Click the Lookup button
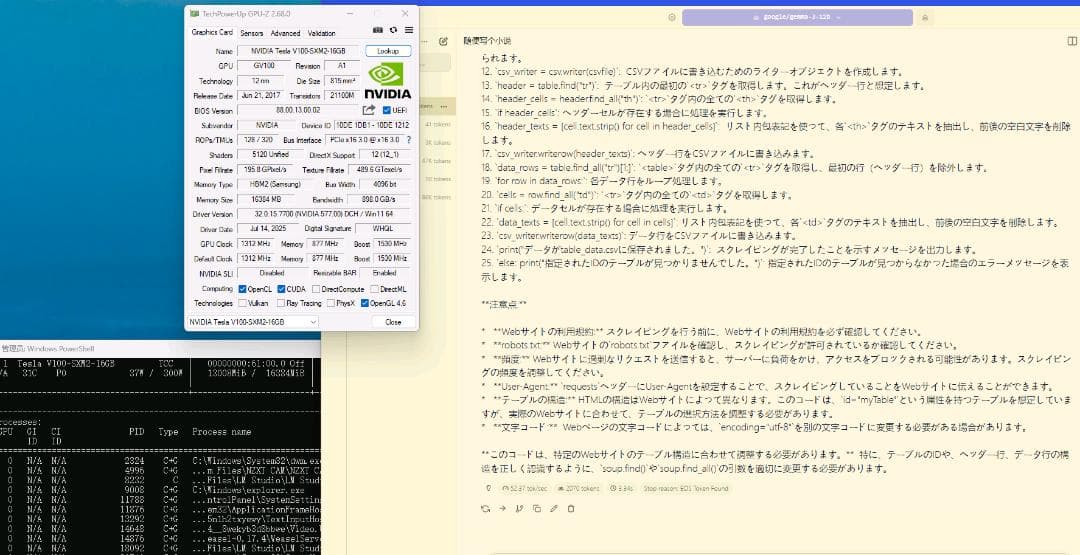The width and height of the screenshot is (1080, 555). pyautogui.click(x=388, y=51)
